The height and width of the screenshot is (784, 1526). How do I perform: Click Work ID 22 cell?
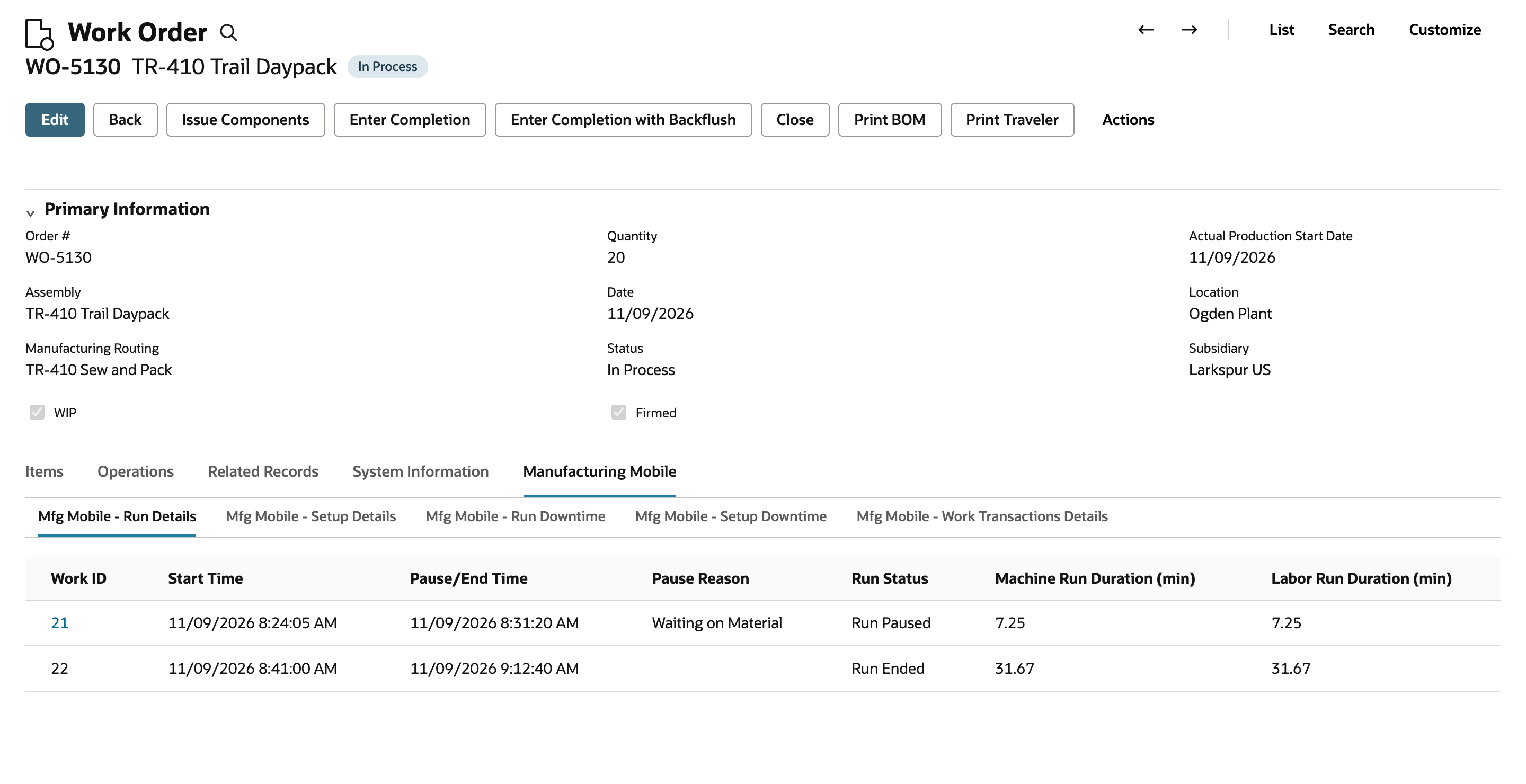[x=60, y=669]
